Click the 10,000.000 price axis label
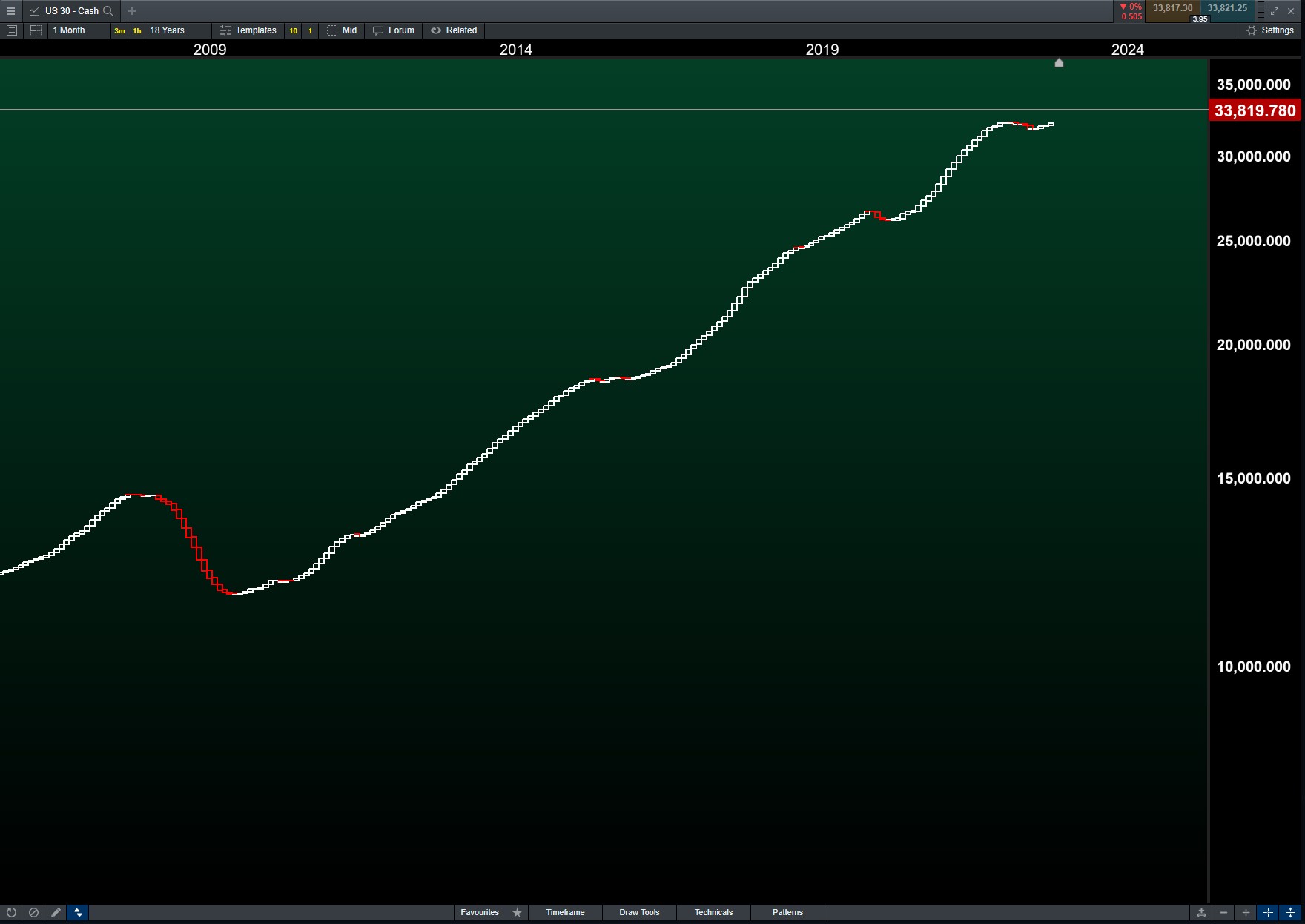Viewport: 1305px width, 924px height. tap(1254, 667)
